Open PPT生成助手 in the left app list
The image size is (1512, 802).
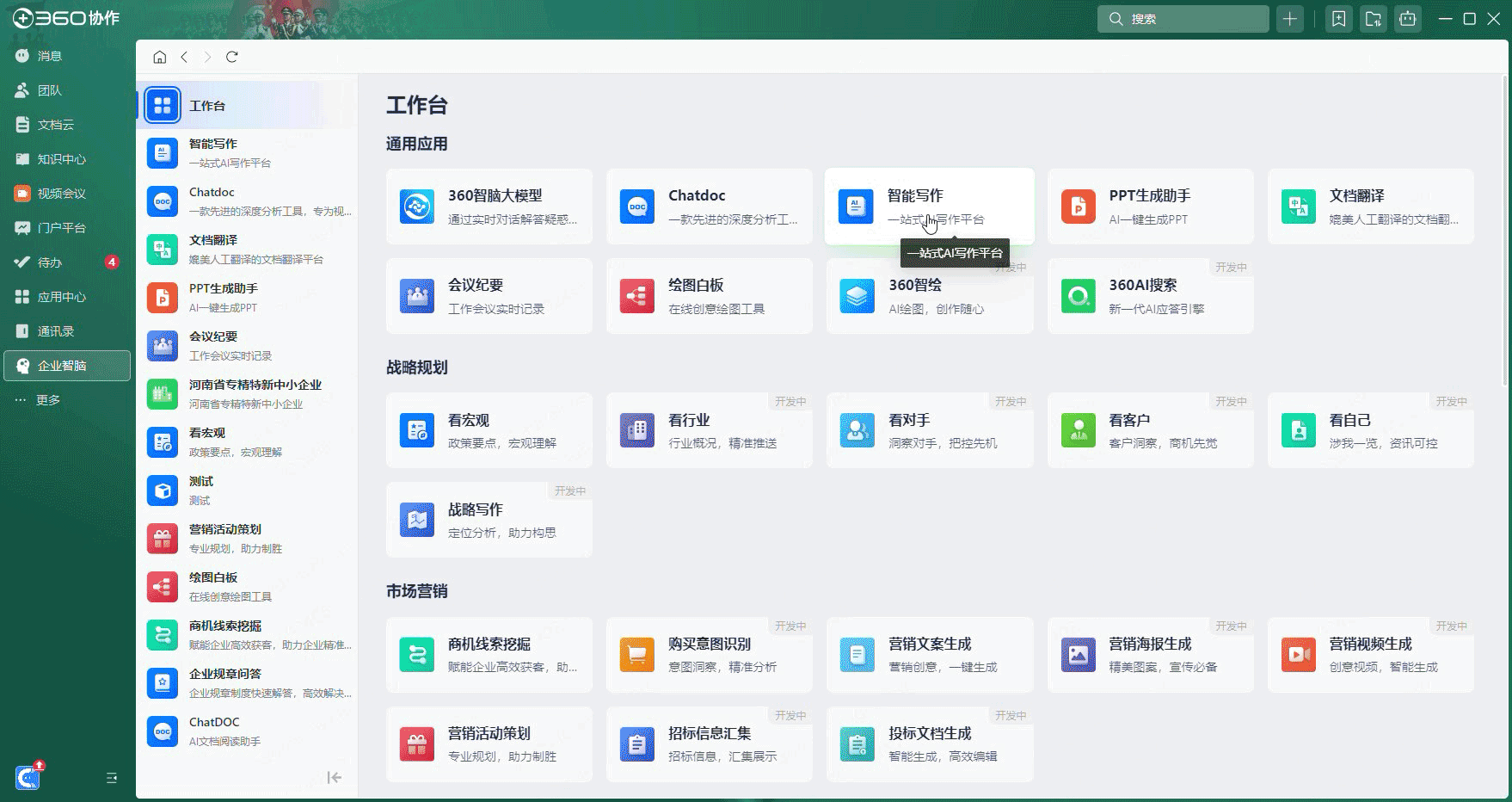coord(247,298)
